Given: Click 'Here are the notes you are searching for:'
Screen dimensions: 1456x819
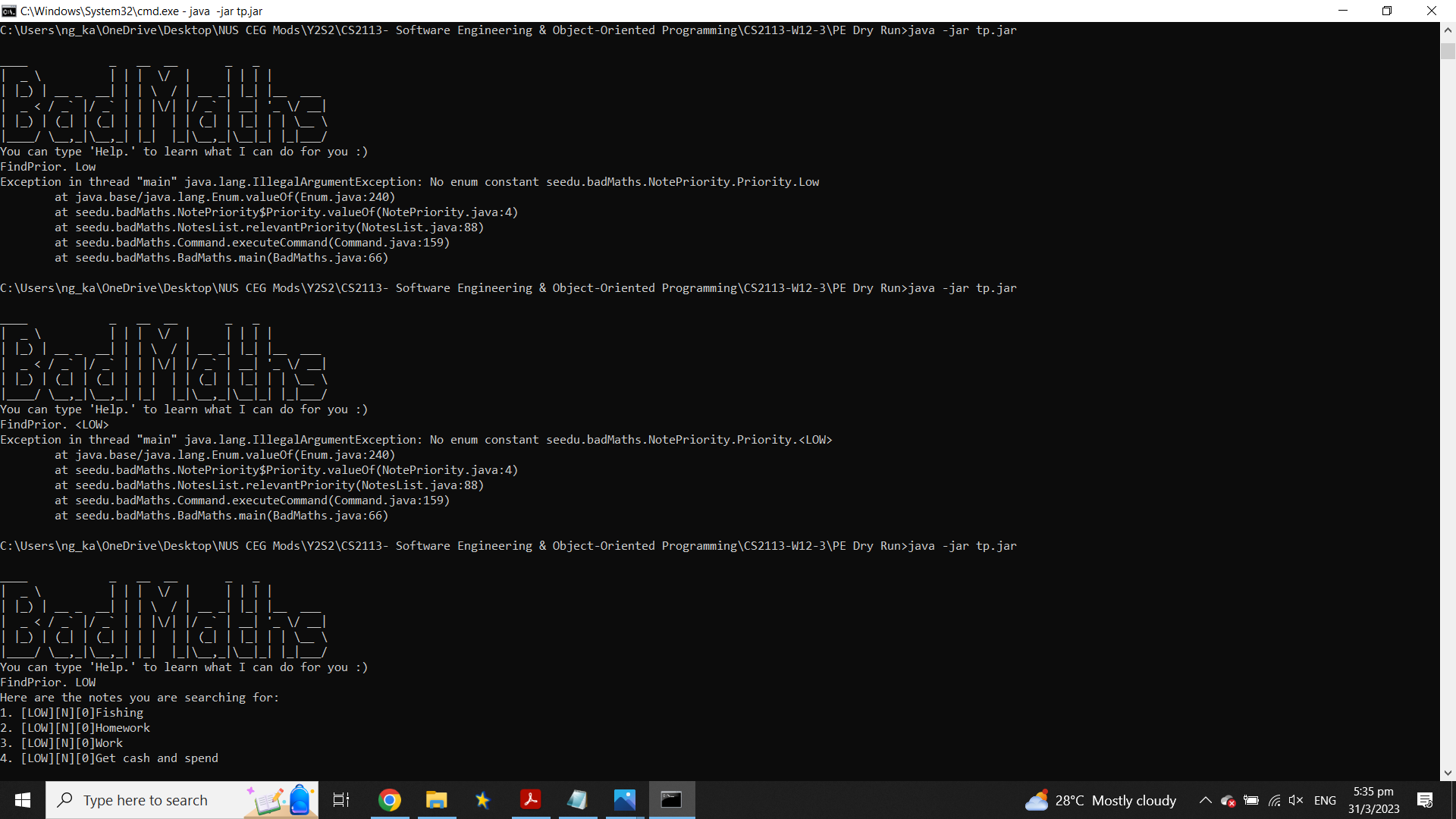Looking at the screenshot, I should (140, 698).
